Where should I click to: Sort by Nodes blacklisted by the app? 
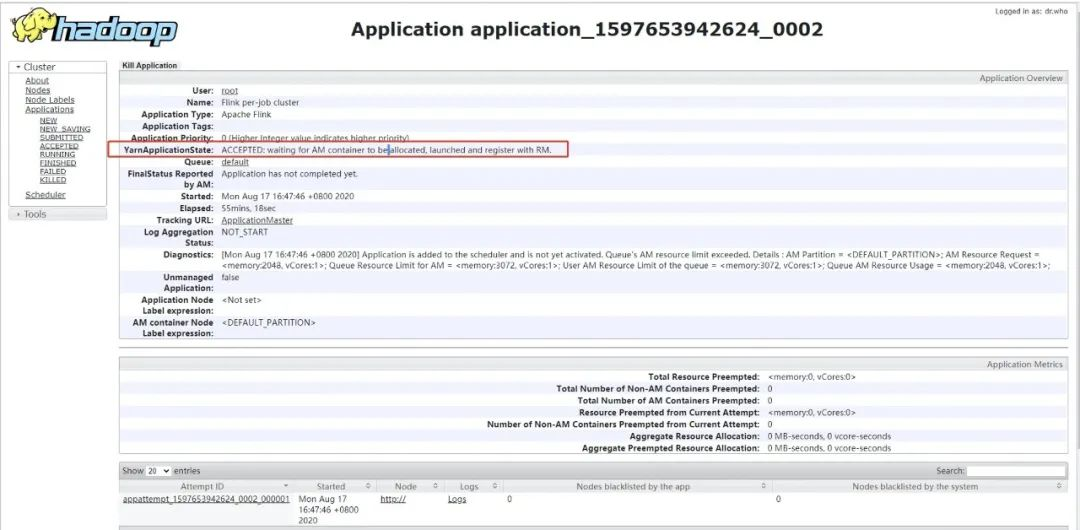click(x=638, y=487)
